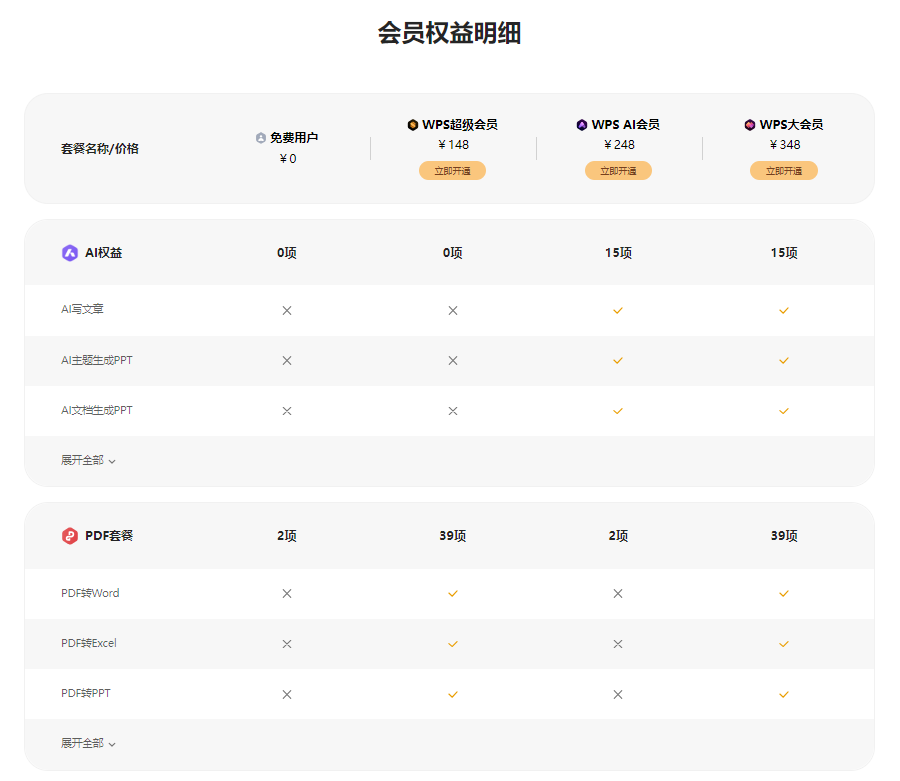This screenshot has width=900, height=781.
Task: Select the WPS大会员 plan name
Action: pyautogui.click(x=792, y=125)
